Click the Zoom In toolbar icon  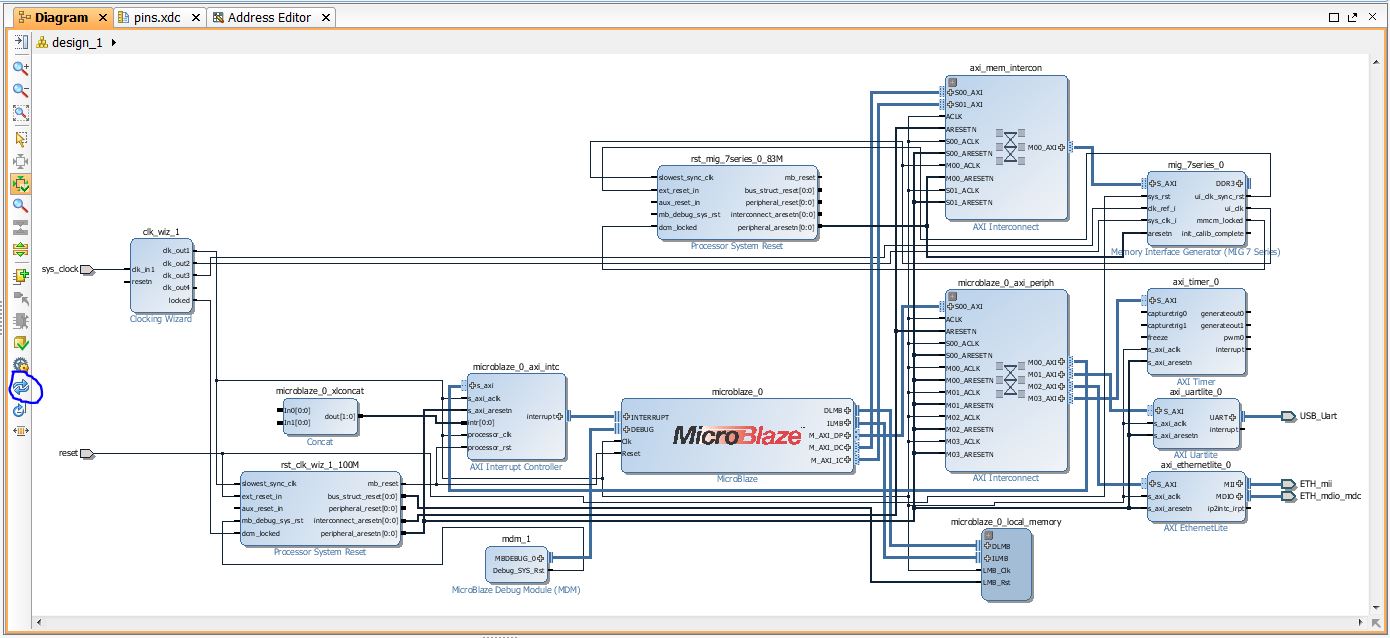pyautogui.click(x=20, y=68)
